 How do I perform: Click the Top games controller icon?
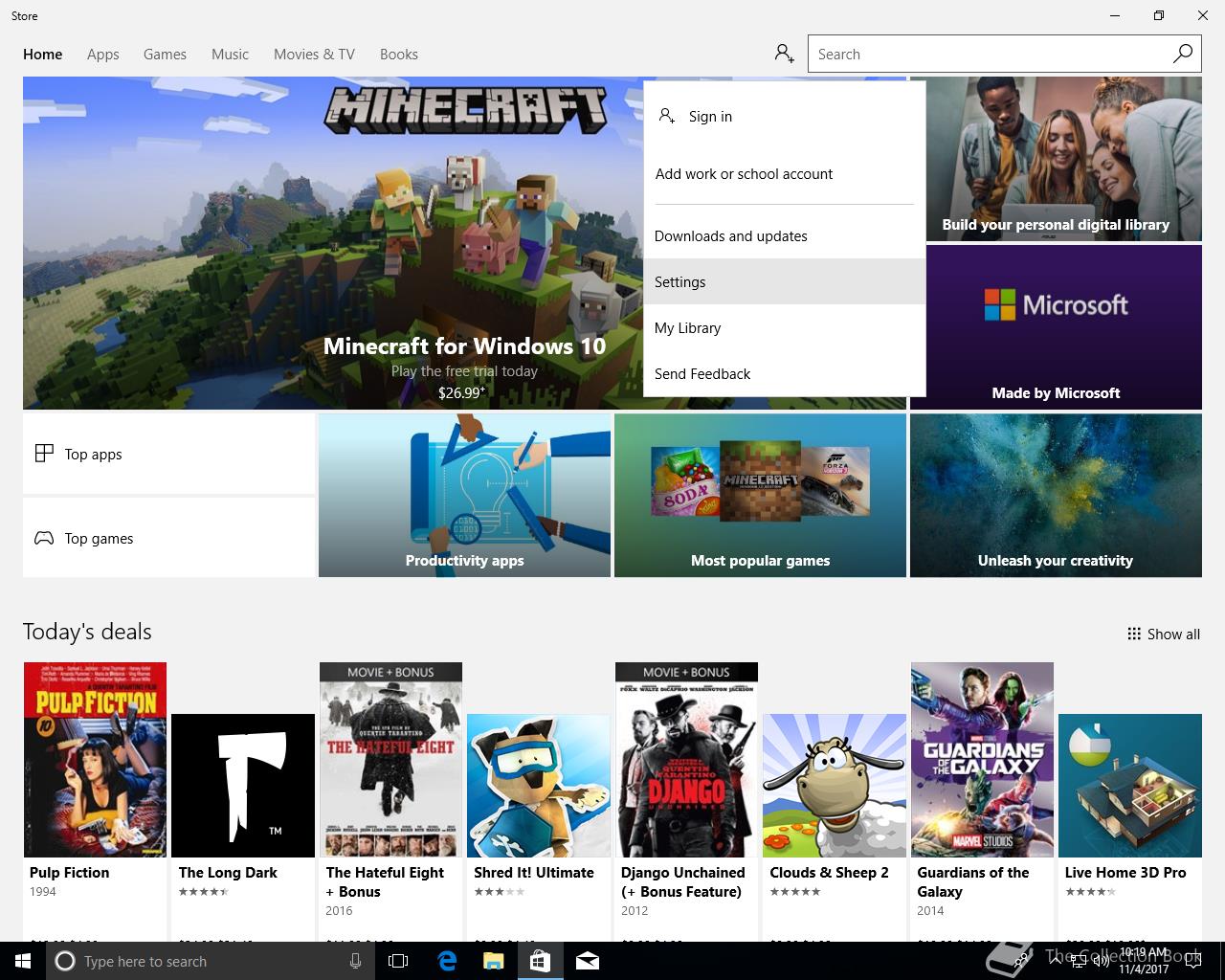coord(44,538)
